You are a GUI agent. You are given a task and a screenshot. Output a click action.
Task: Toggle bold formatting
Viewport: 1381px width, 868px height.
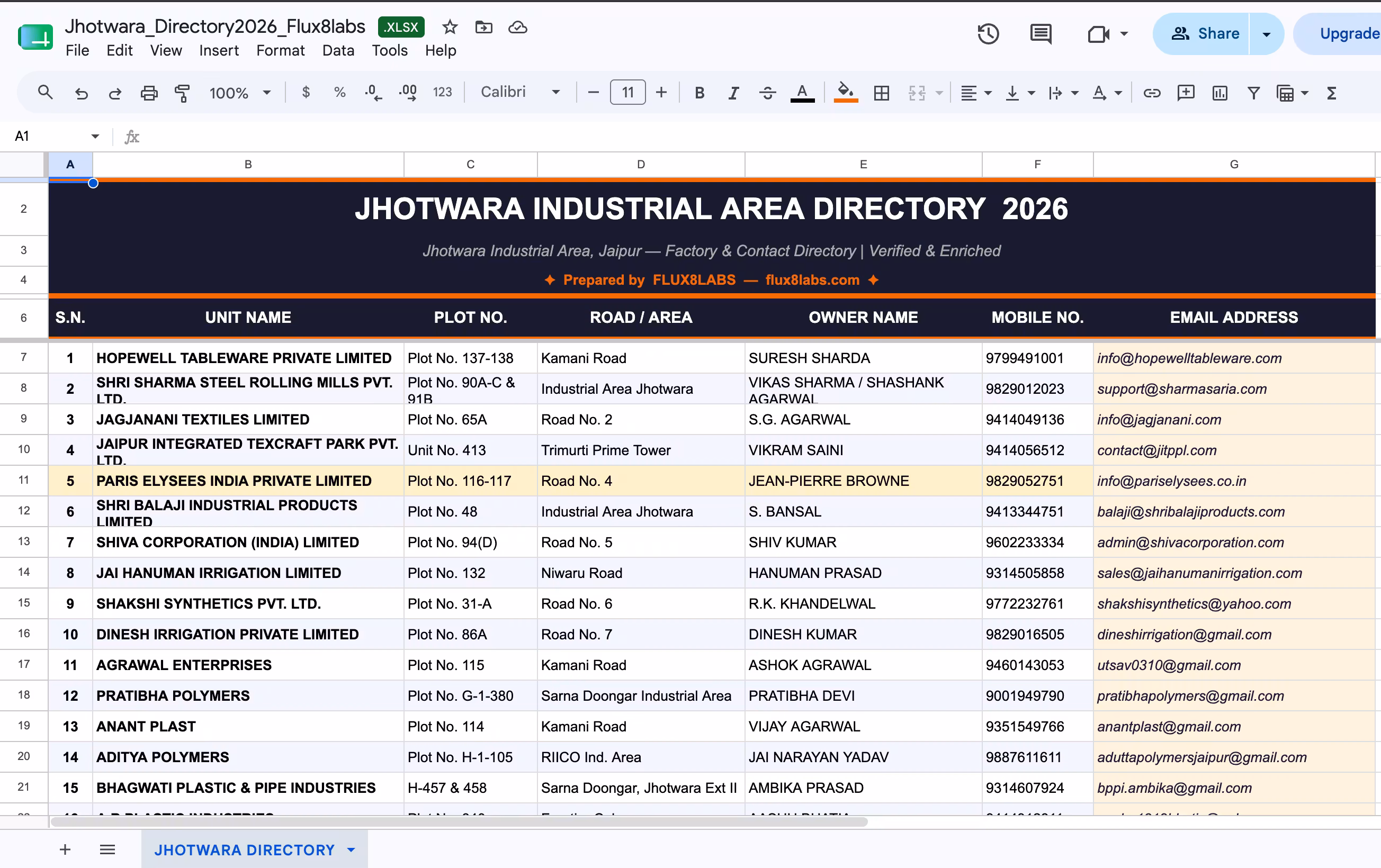tap(699, 93)
